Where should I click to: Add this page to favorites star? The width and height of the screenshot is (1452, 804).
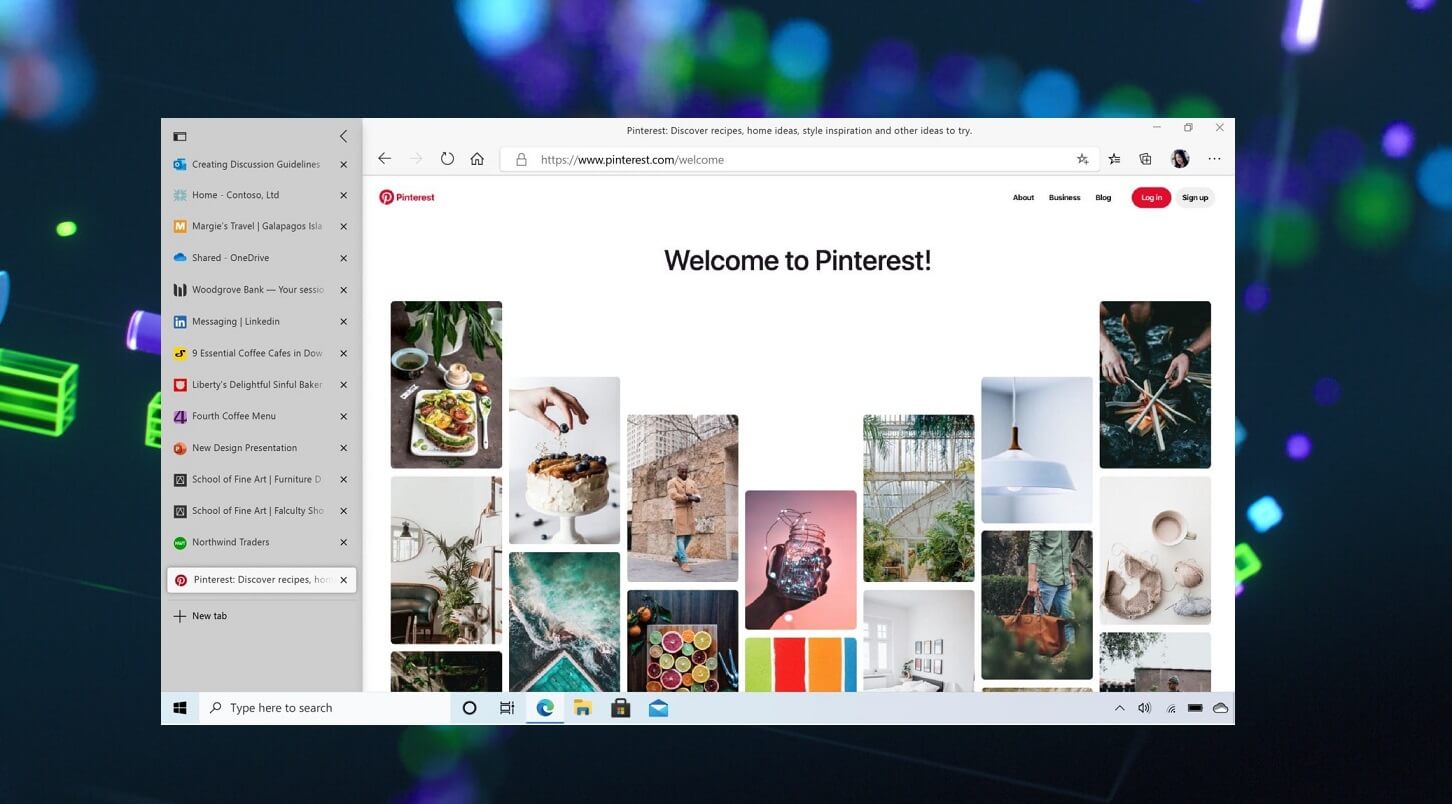click(1082, 159)
